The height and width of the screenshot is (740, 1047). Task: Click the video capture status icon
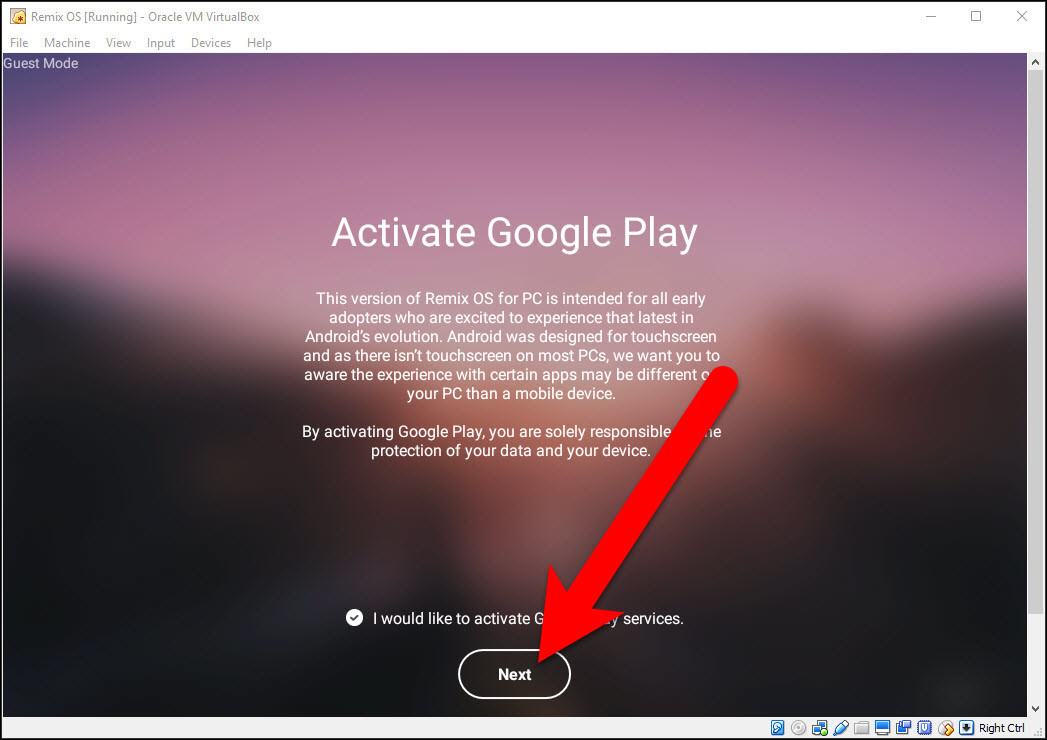904,728
